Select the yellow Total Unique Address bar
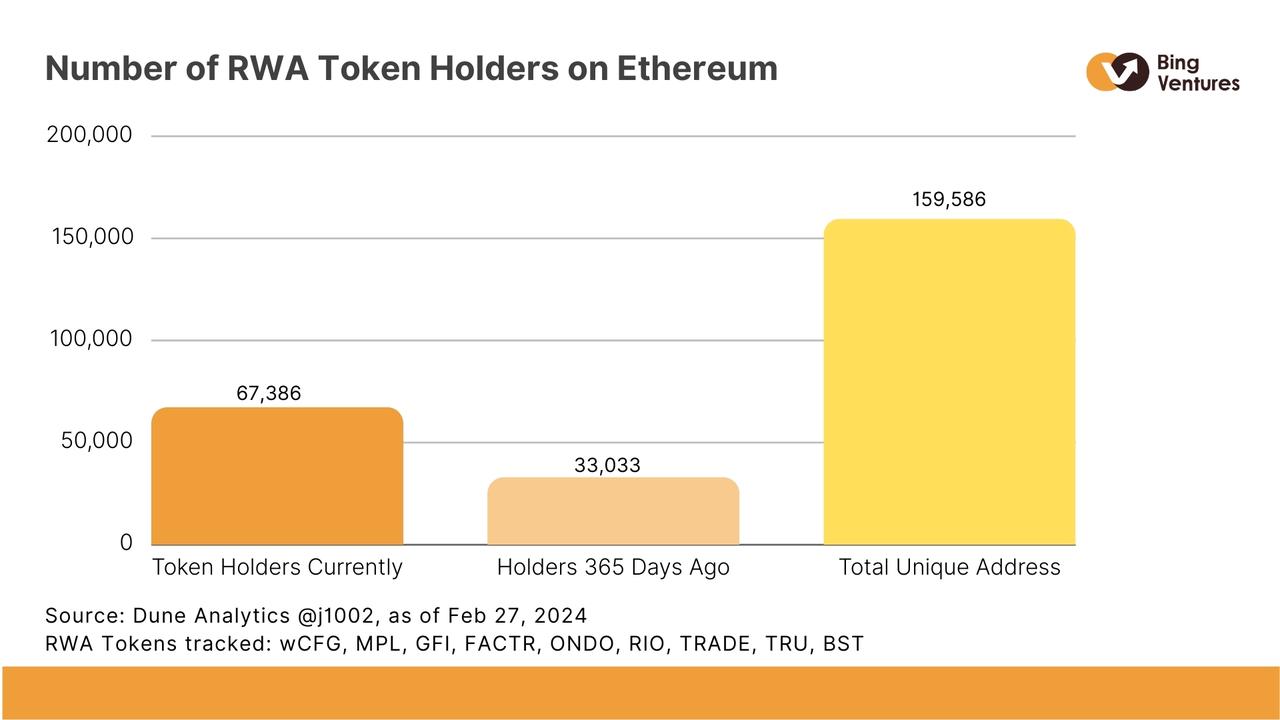Screen dimensions: 1280x720 pyautogui.click(x=949, y=382)
